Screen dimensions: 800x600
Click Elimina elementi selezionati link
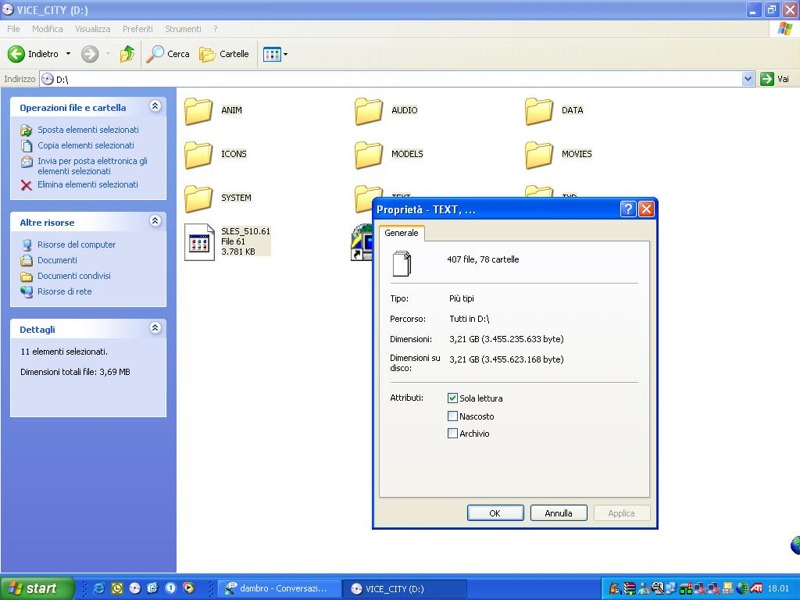[x=88, y=185]
